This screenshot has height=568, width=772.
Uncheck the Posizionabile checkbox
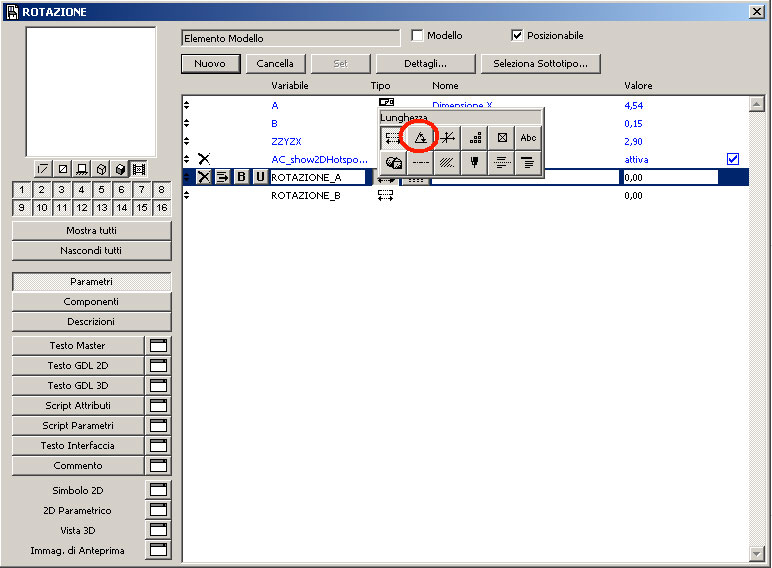[x=517, y=36]
